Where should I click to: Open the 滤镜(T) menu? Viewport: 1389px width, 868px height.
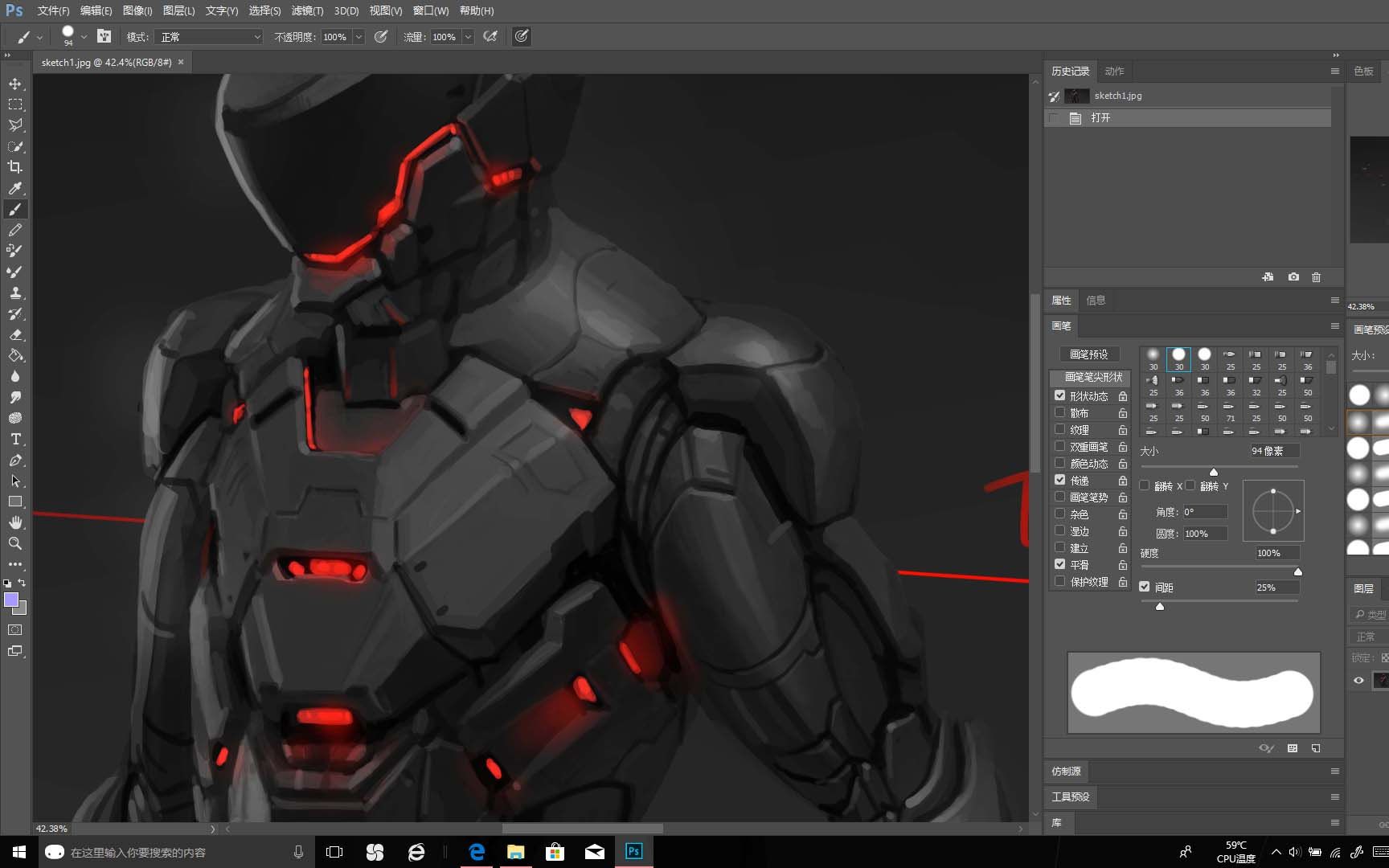tap(307, 10)
